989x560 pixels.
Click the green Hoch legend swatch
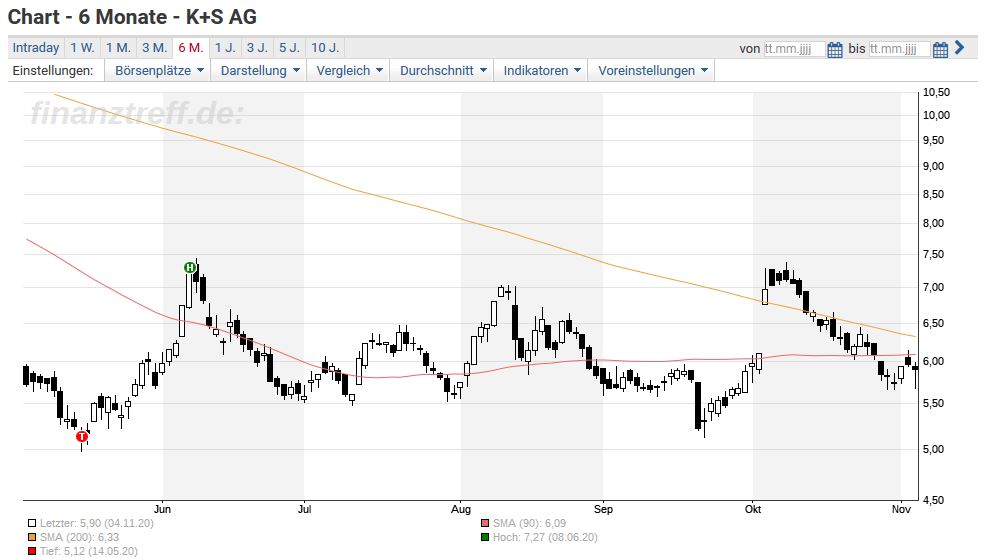[x=485, y=537]
